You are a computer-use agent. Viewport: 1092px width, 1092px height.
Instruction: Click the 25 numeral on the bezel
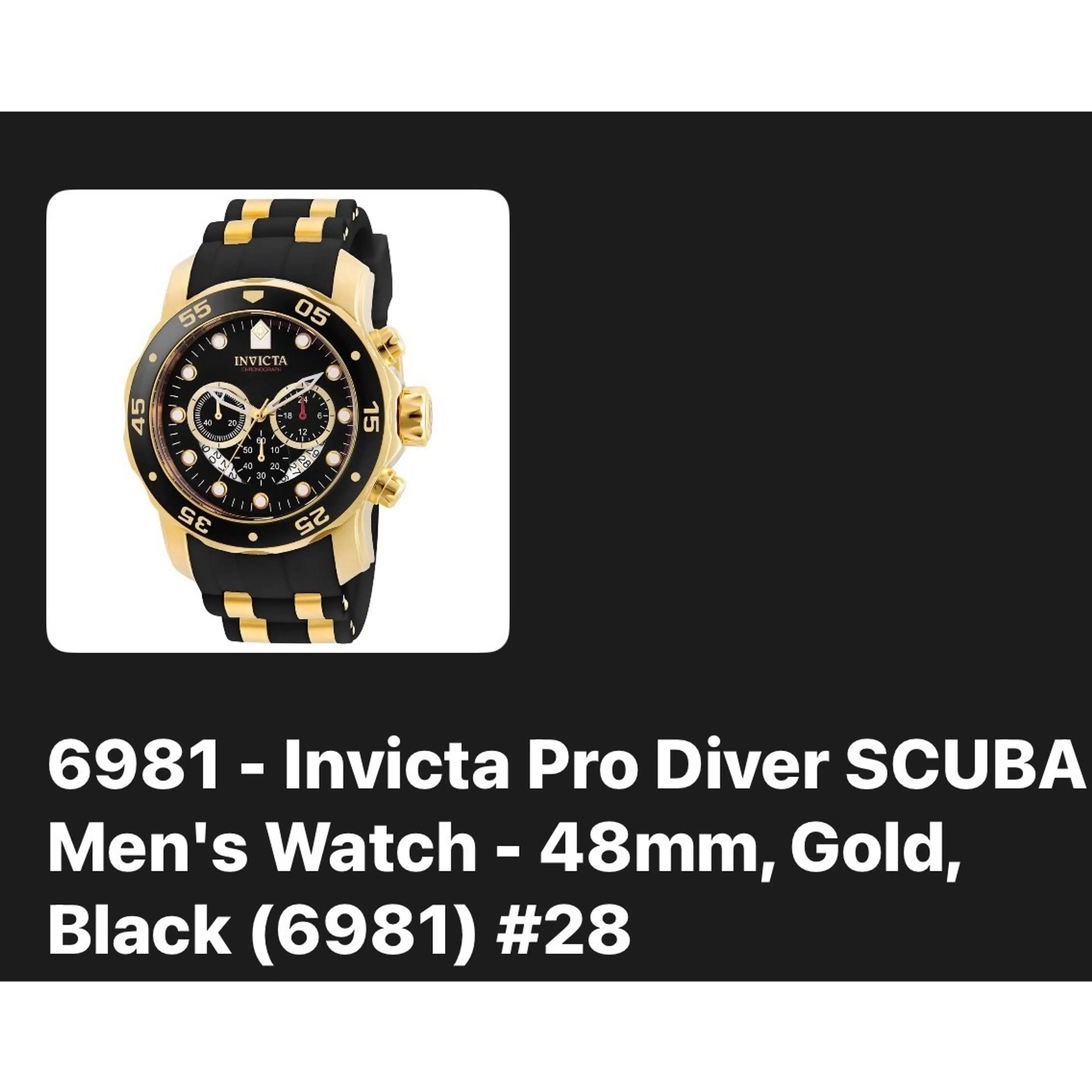click(313, 520)
